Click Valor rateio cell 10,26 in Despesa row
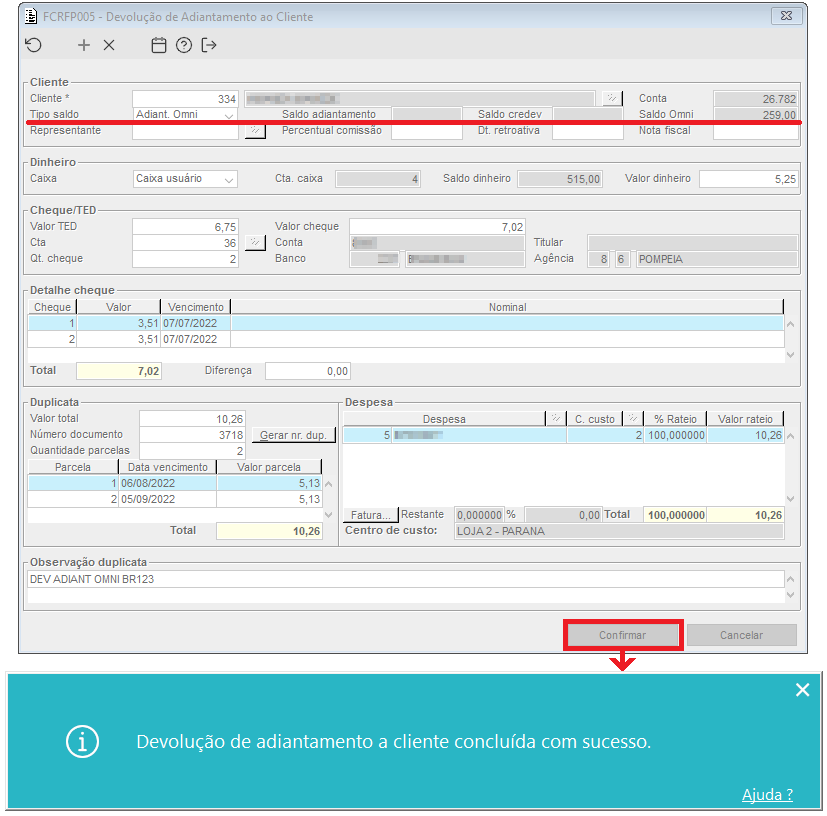Viewport: 827px width, 816px height. click(745, 435)
